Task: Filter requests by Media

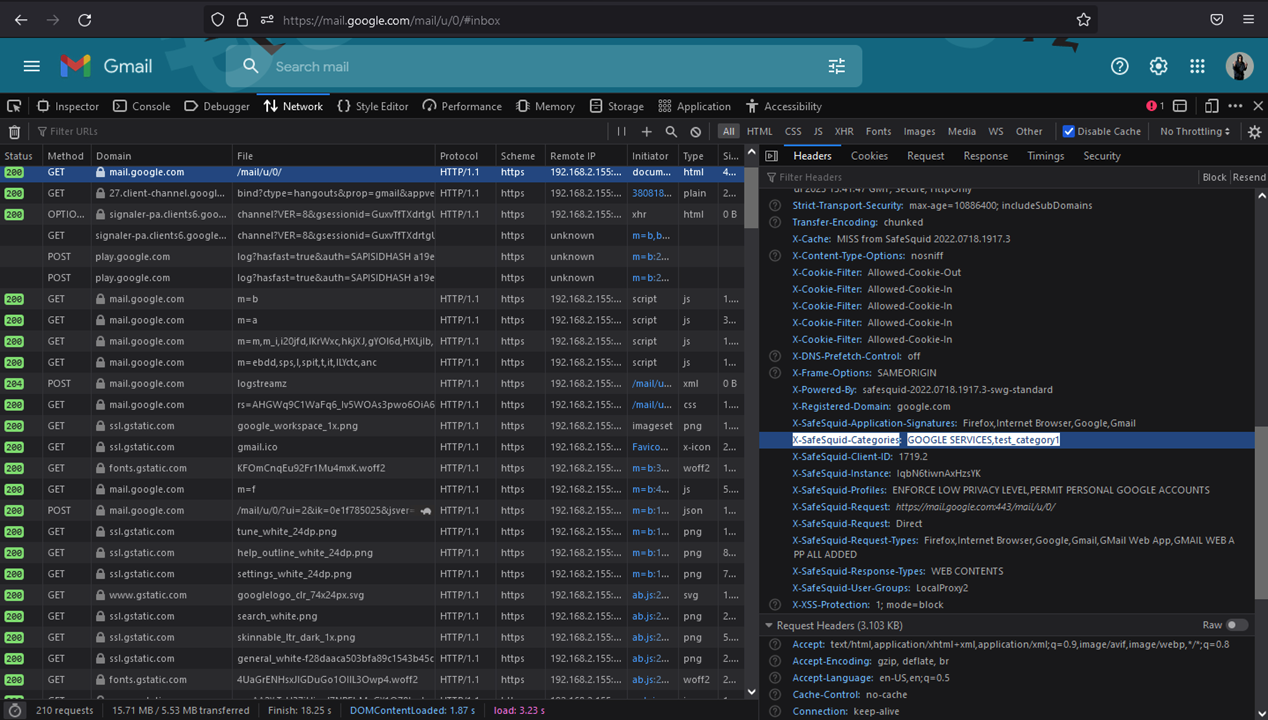Action: [x=961, y=131]
